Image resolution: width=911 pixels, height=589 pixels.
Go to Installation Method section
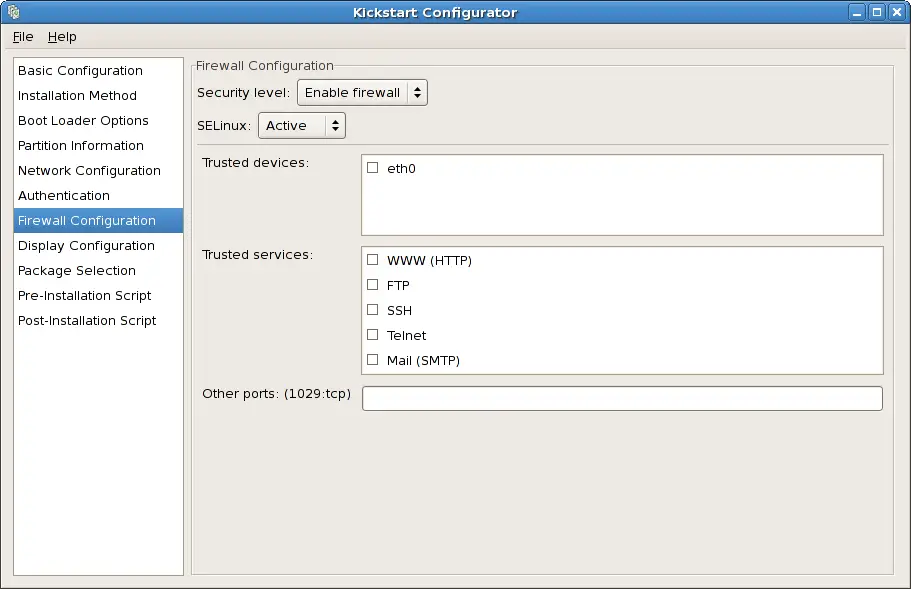point(77,96)
